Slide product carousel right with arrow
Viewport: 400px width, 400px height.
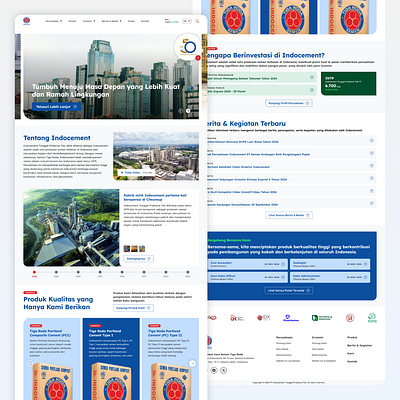192,363
